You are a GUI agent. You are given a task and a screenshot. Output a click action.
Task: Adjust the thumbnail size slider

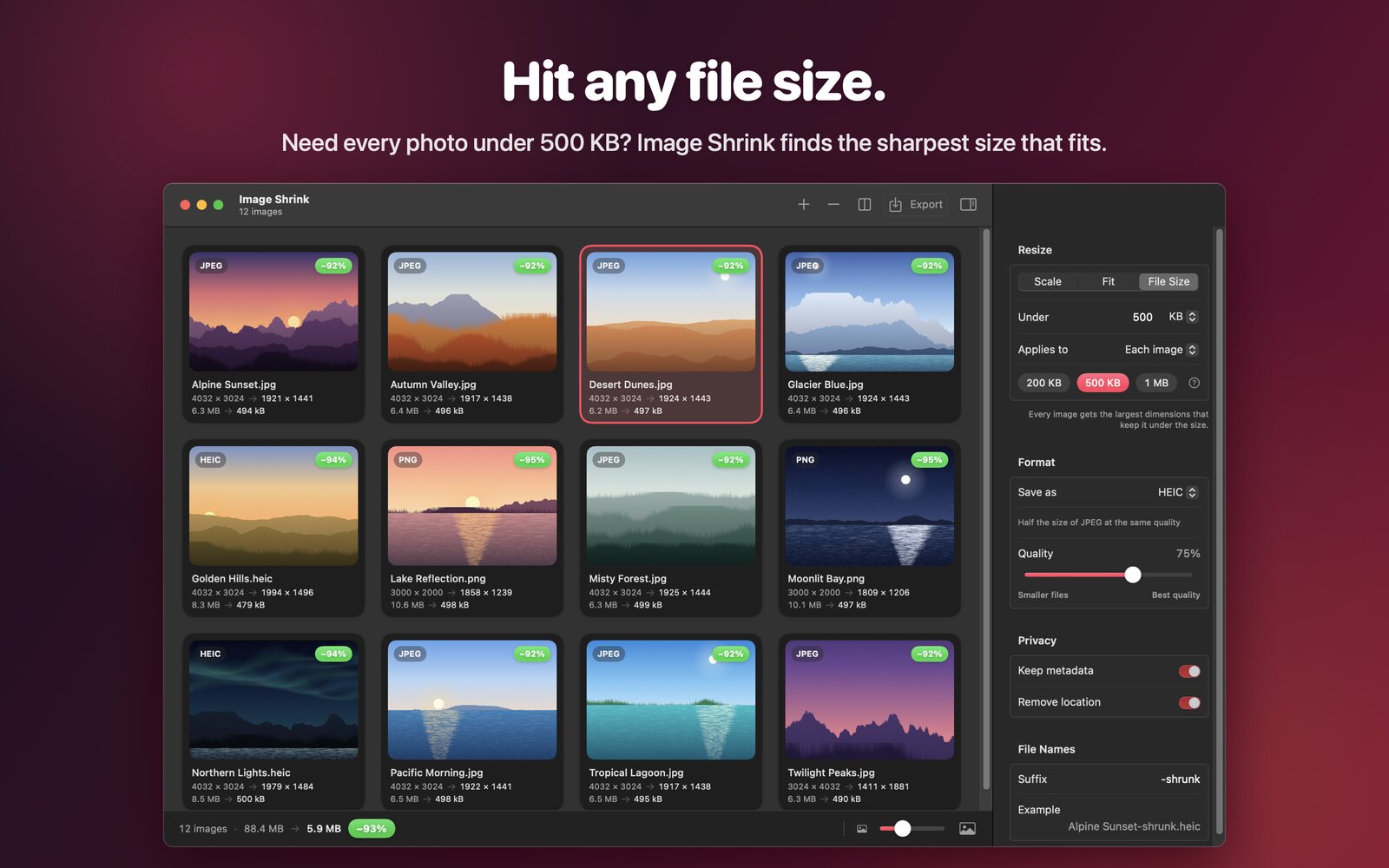(x=912, y=829)
